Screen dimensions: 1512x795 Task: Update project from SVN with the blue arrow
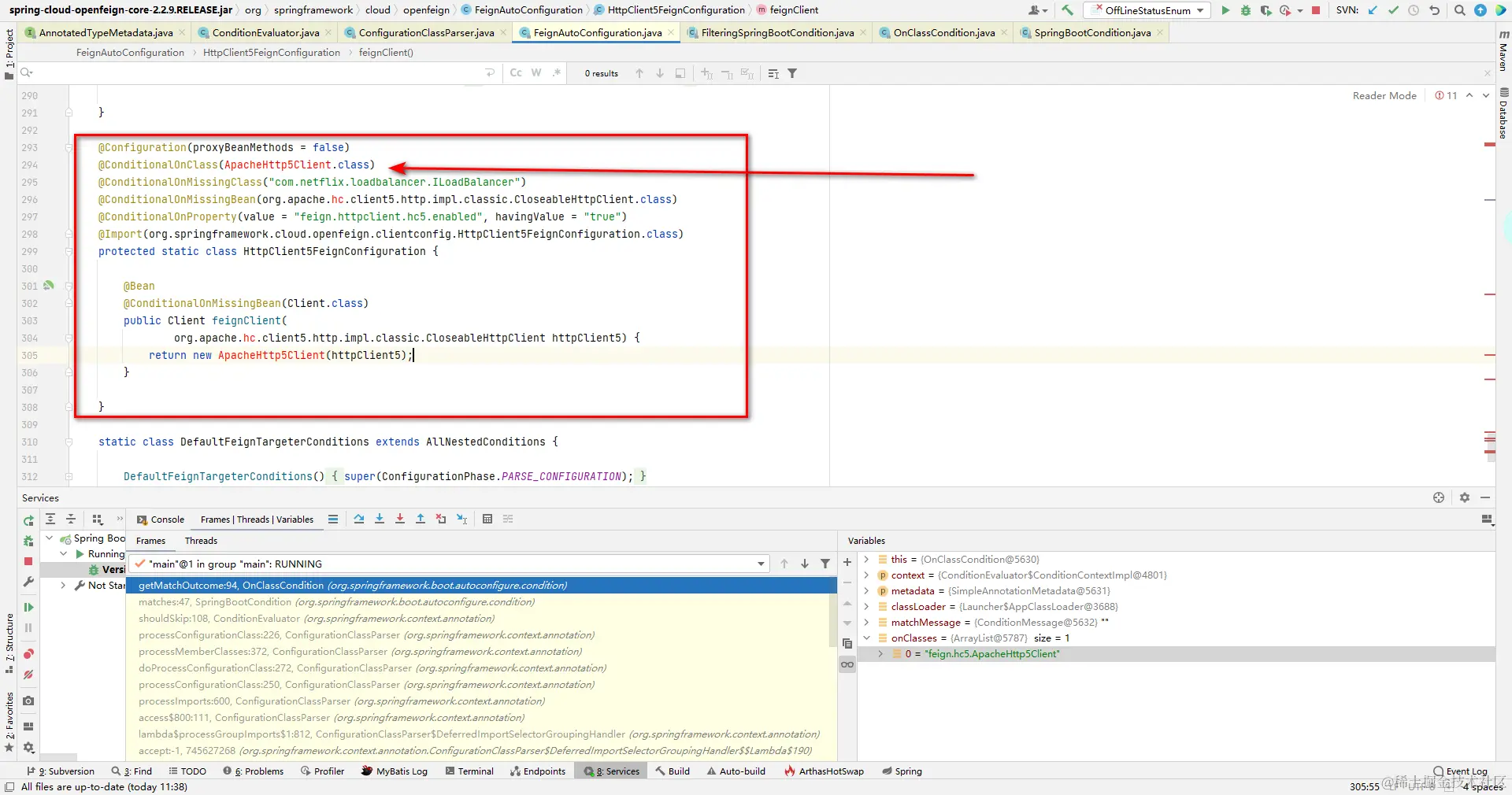1373,10
